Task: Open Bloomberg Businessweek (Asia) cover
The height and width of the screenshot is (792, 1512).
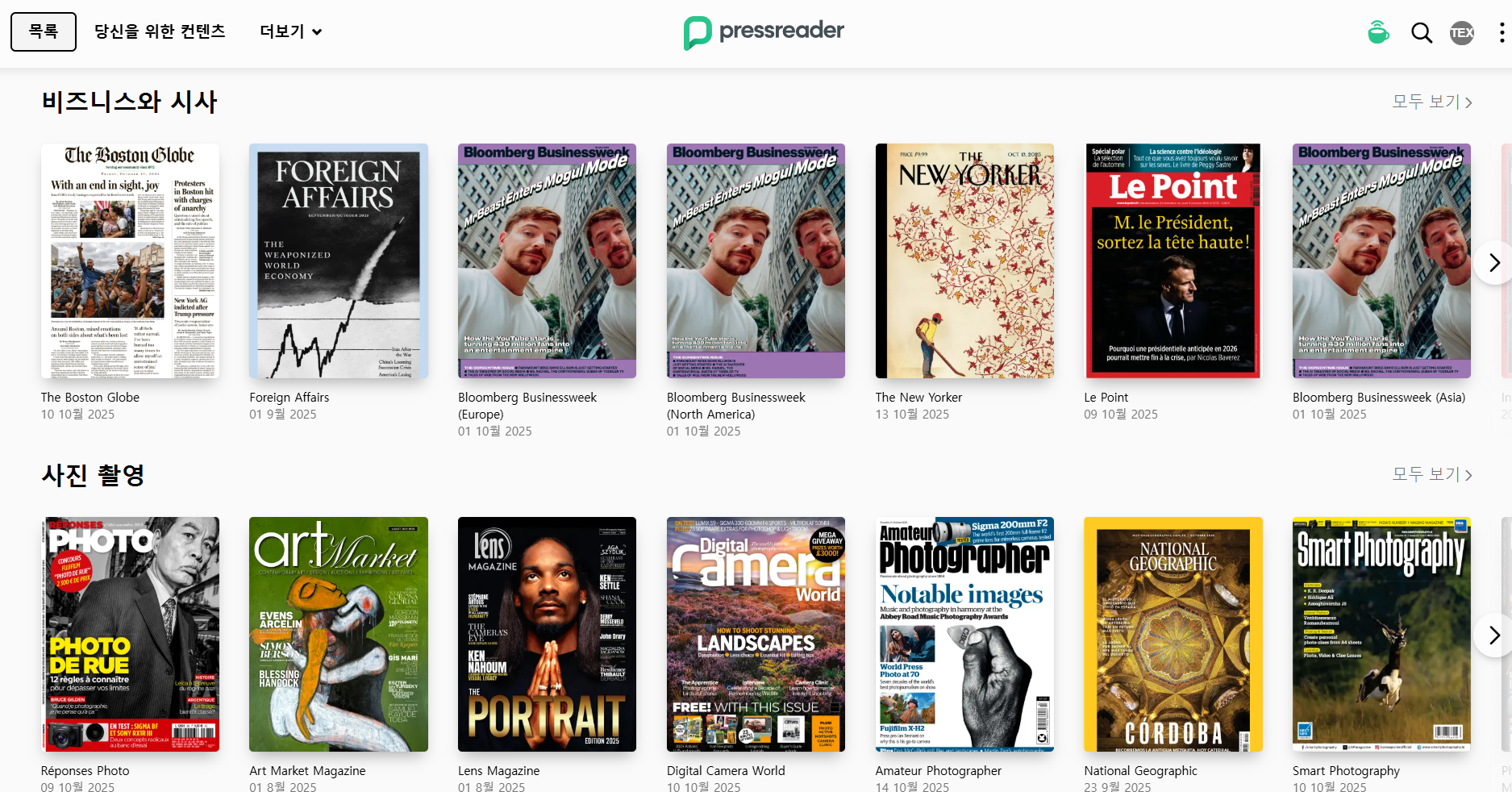Action: point(1381,261)
